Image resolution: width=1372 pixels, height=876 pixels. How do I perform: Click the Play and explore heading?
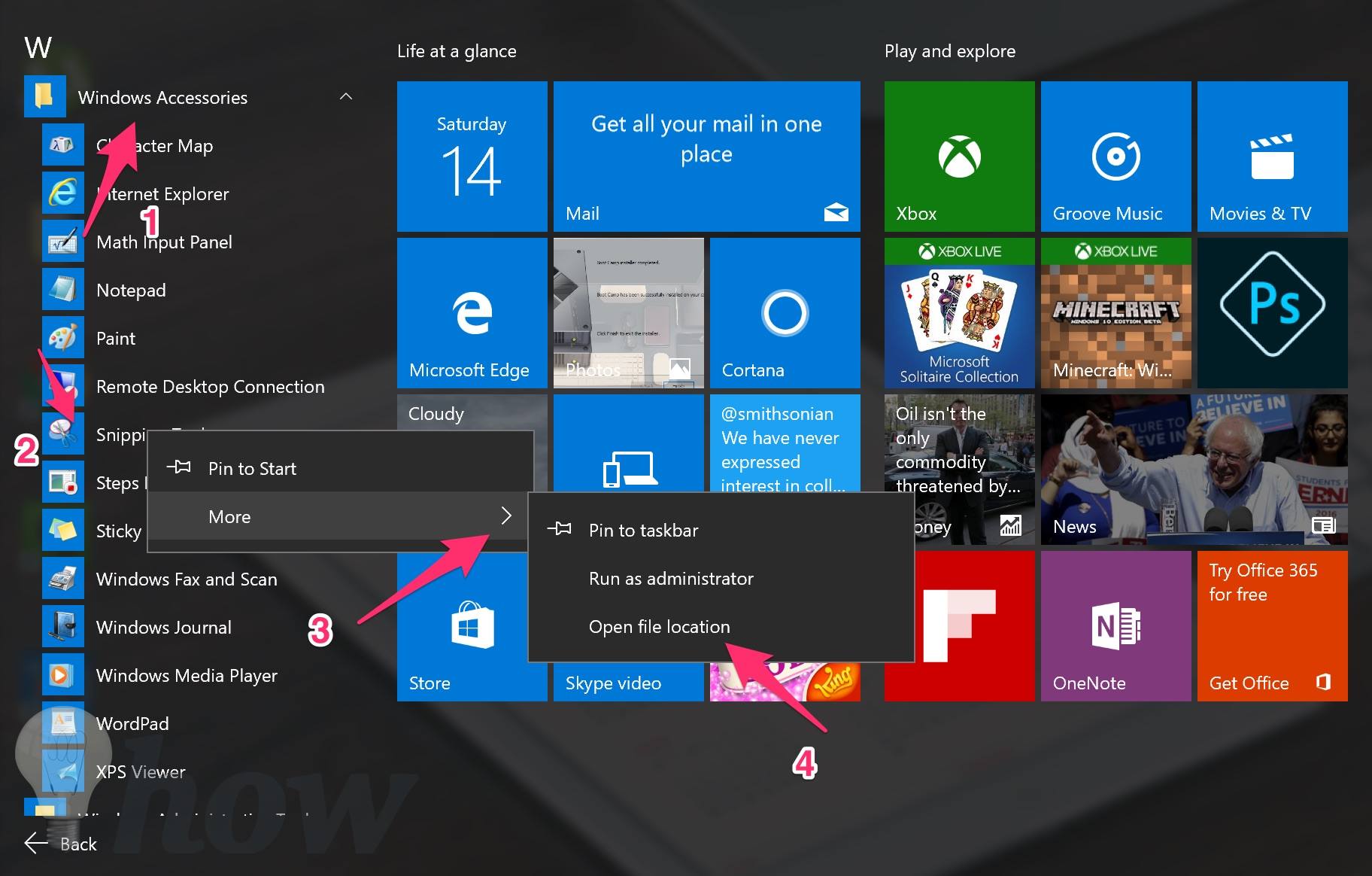pyautogui.click(x=950, y=51)
